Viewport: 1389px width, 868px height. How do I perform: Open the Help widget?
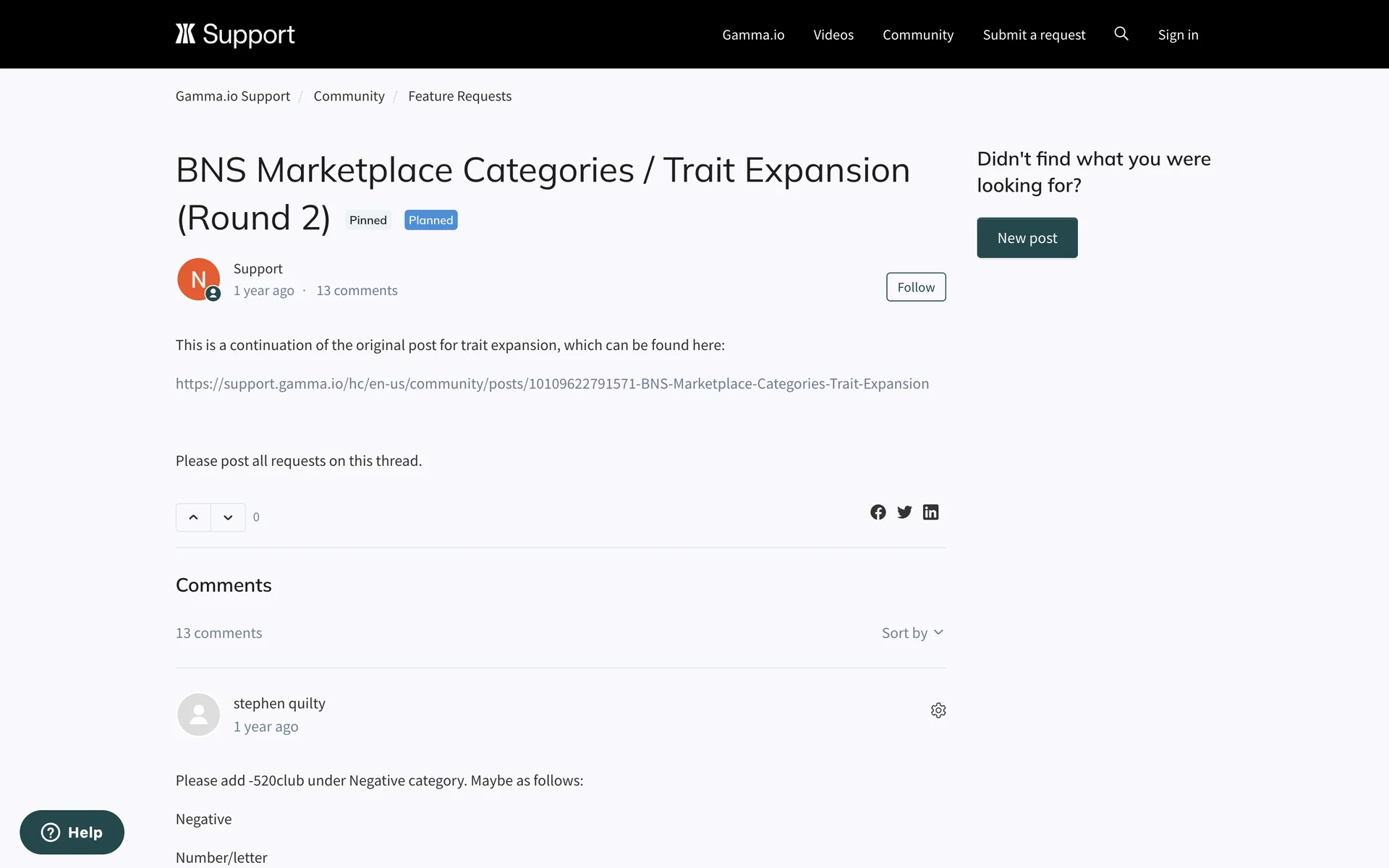coord(72,832)
